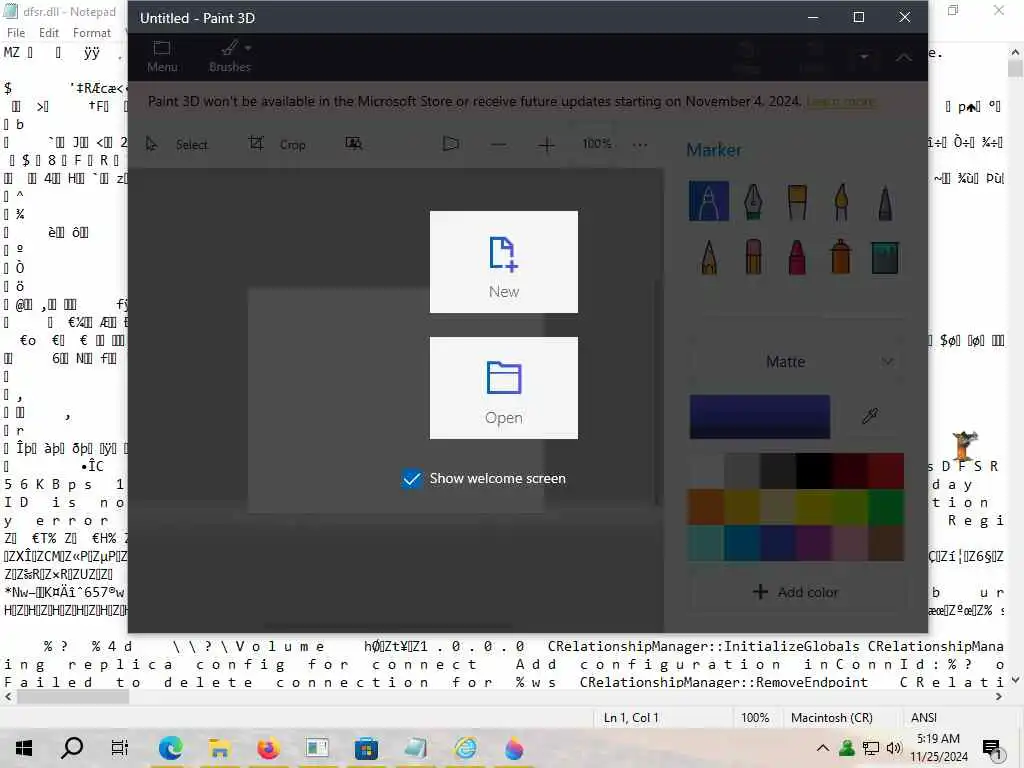The width and height of the screenshot is (1024, 768).
Task: Click the Open folder tile
Action: (x=504, y=388)
